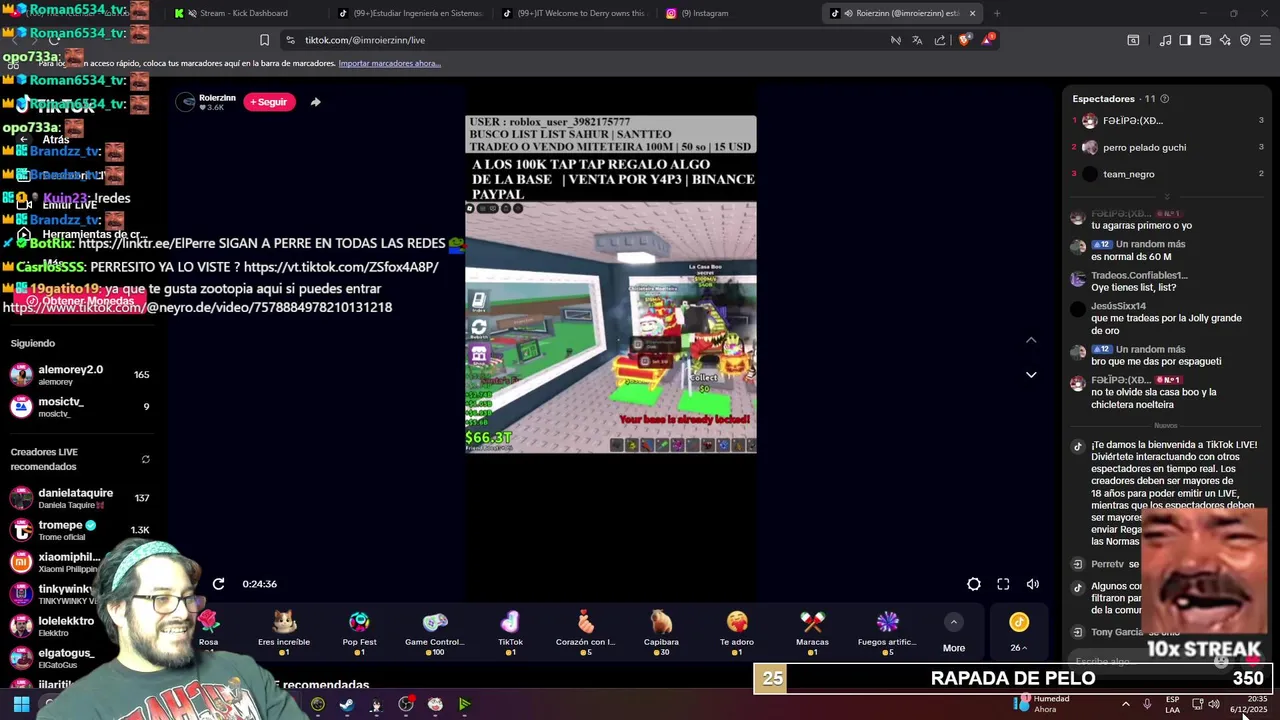Open Roierzinn profile avatar

[x=186, y=102]
